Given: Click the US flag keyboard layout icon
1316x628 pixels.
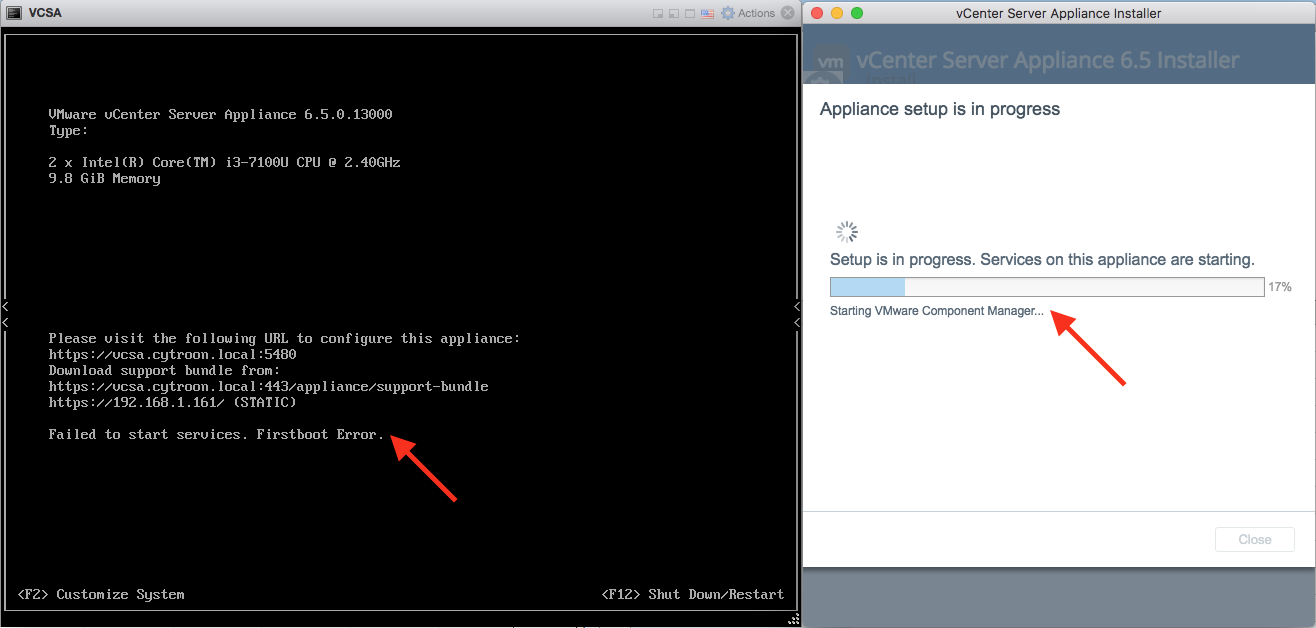Looking at the screenshot, I should tap(707, 14).
